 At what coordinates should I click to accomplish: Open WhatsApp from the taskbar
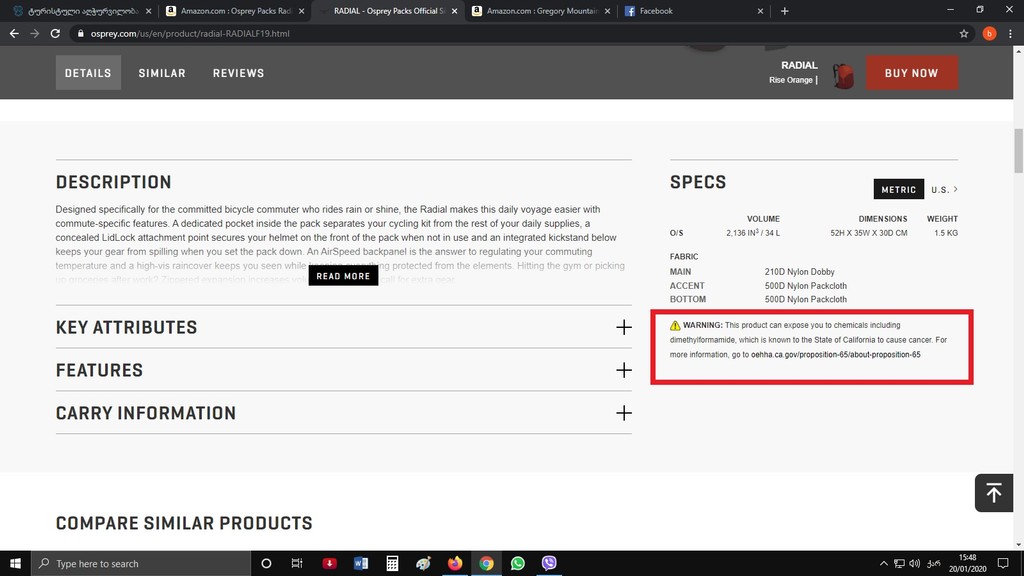pos(517,563)
